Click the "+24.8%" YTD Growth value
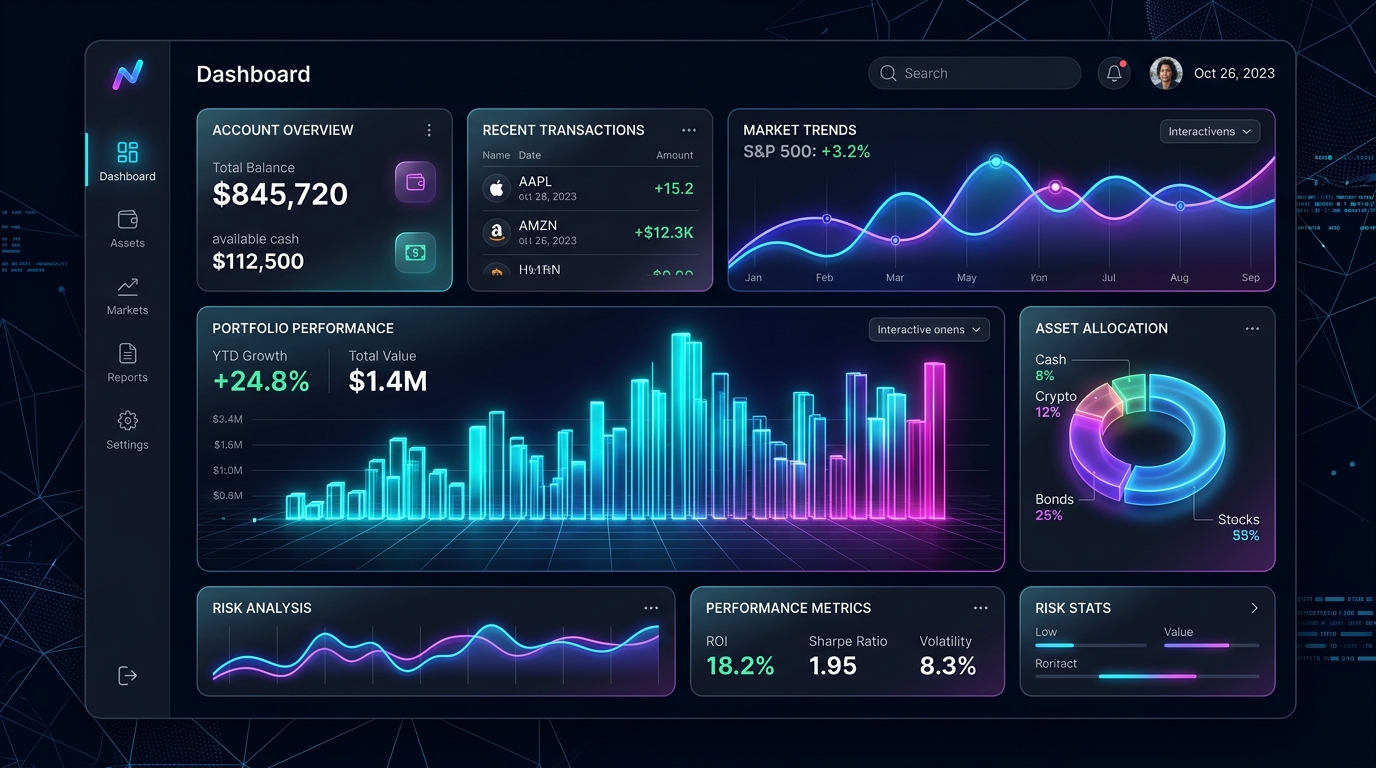The width and height of the screenshot is (1376, 768). coord(261,381)
